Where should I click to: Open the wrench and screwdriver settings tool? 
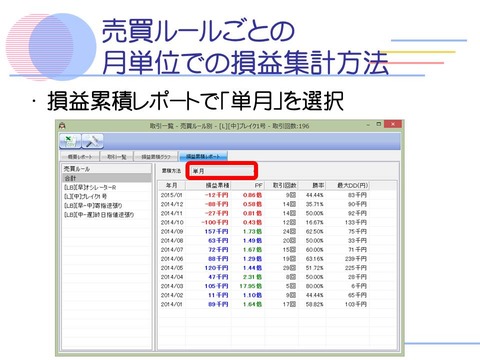[92, 141]
